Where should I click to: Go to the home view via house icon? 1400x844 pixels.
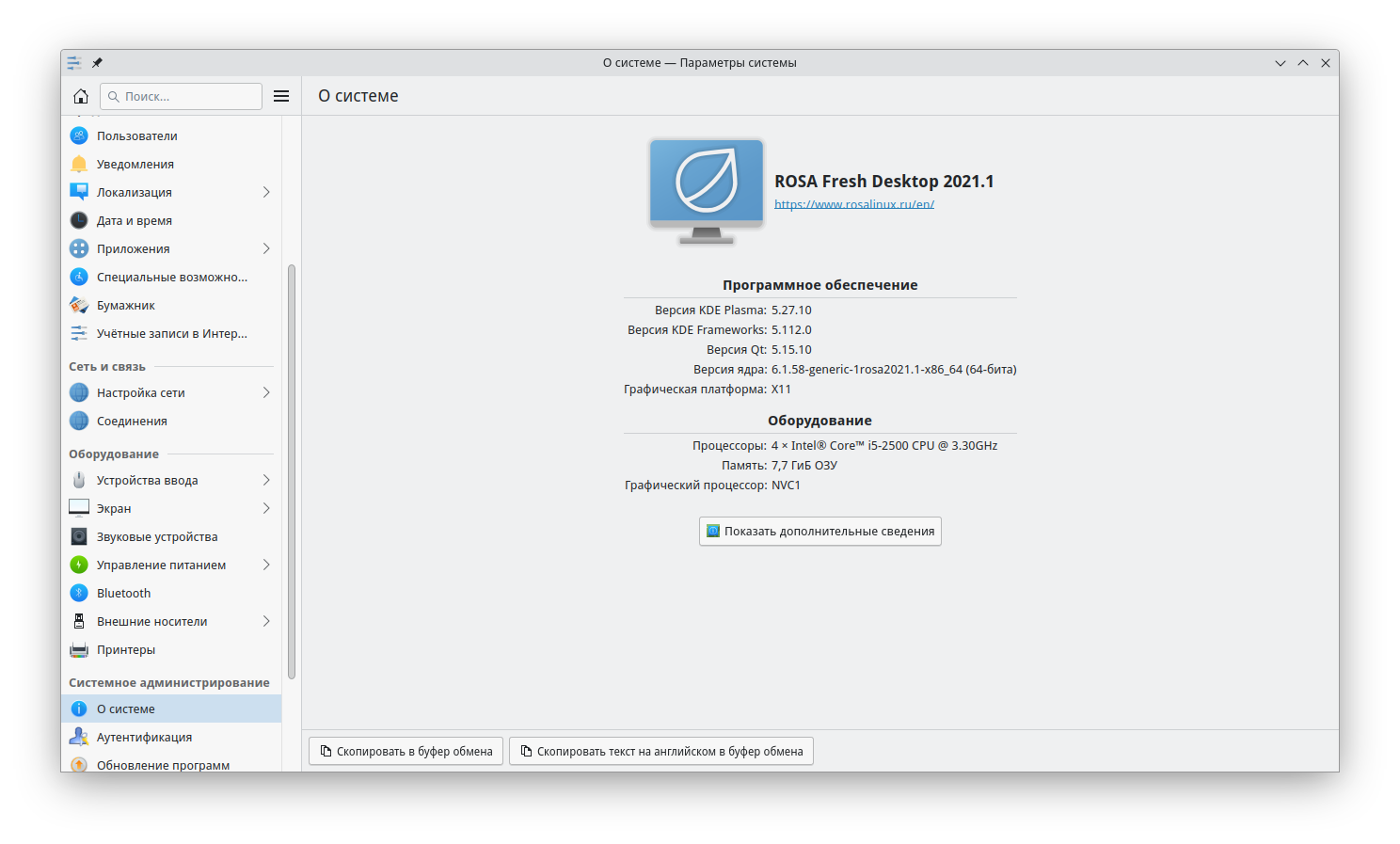[81, 96]
